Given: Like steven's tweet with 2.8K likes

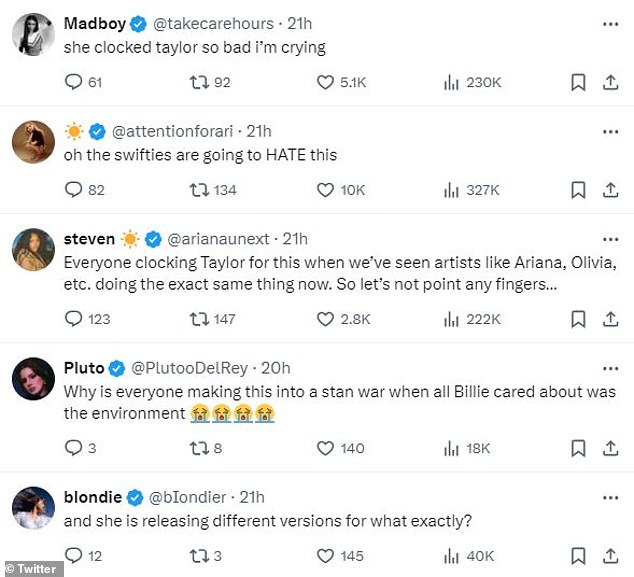Looking at the screenshot, I should point(325,319).
